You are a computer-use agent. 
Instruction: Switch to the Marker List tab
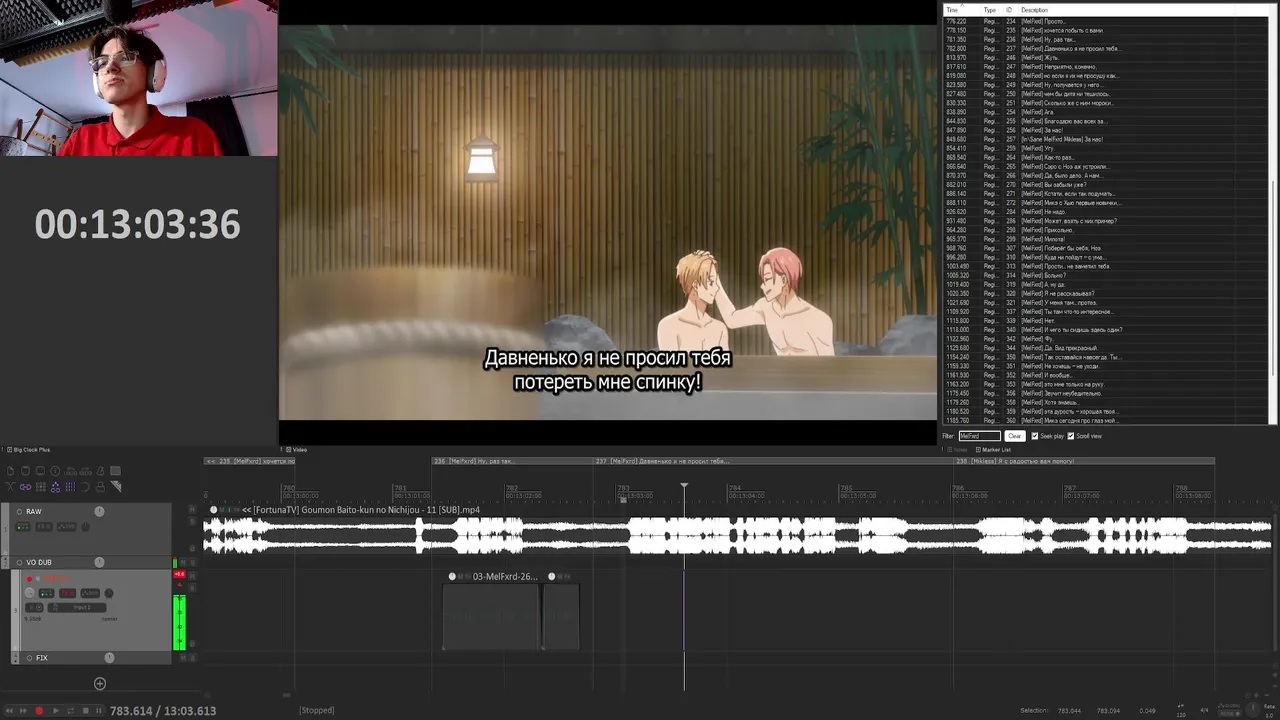(994, 450)
